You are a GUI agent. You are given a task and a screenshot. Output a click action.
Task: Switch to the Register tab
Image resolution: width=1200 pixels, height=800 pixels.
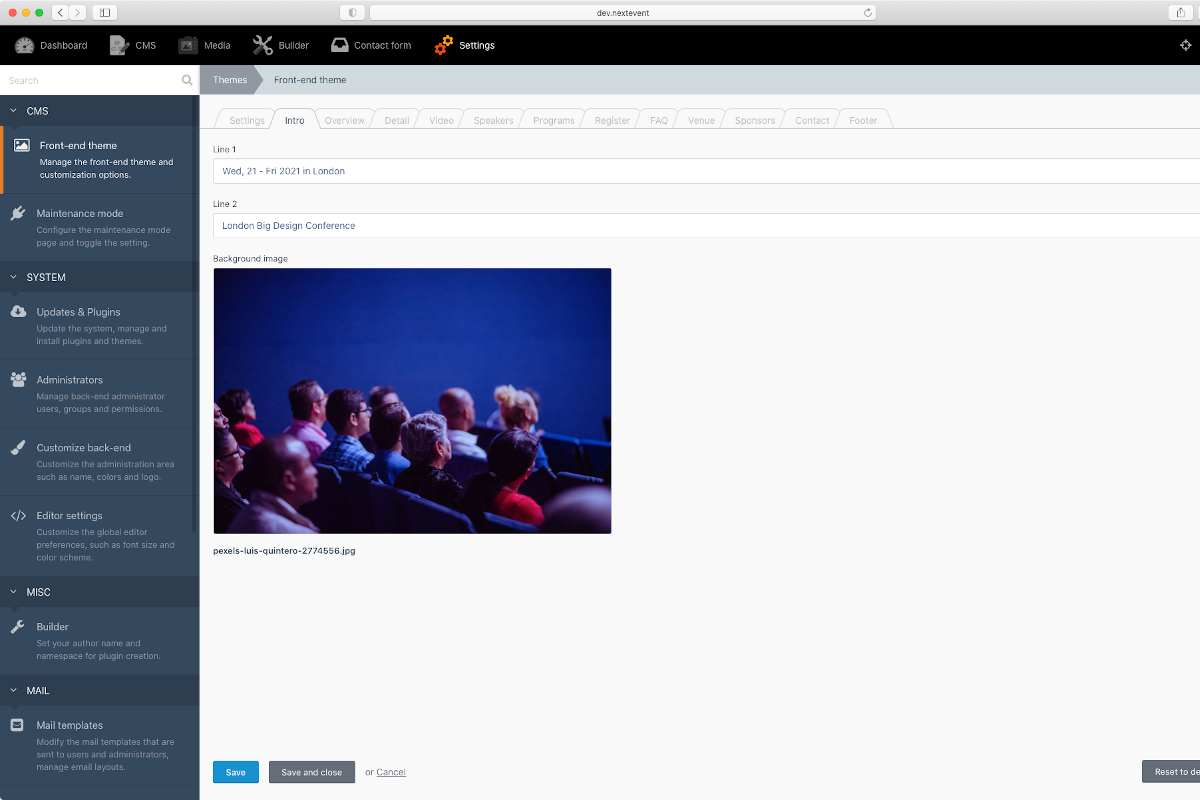(x=612, y=120)
